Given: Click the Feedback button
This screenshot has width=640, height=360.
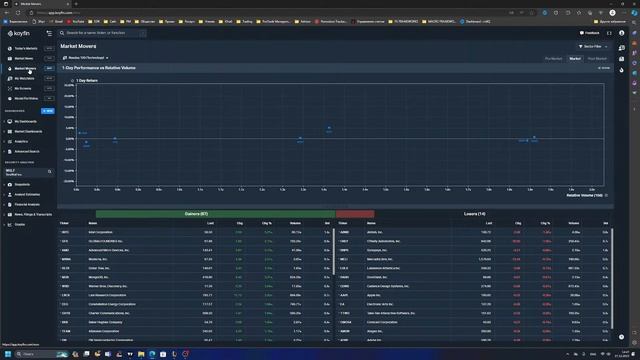Looking at the screenshot, I should tap(589, 33).
